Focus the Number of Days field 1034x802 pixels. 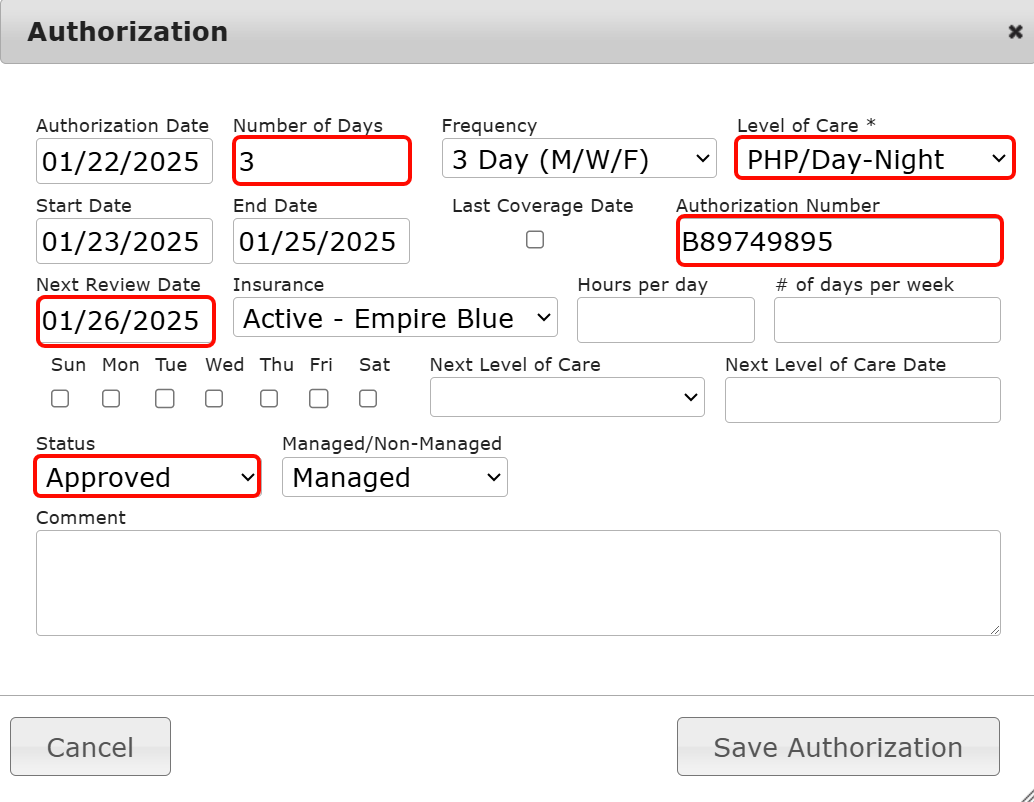[x=321, y=161]
